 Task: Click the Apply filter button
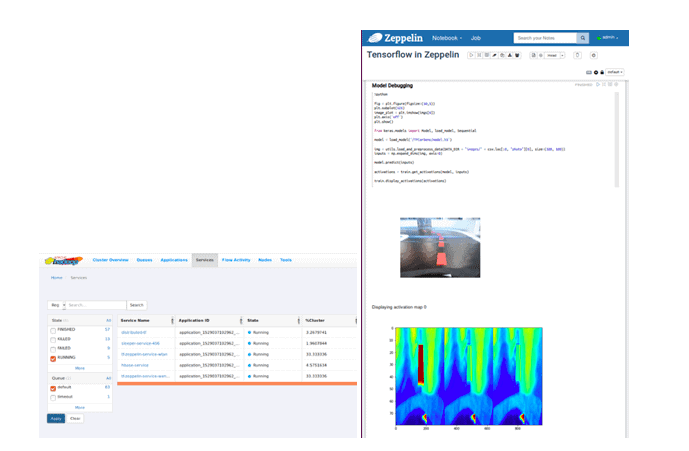[x=56, y=418]
